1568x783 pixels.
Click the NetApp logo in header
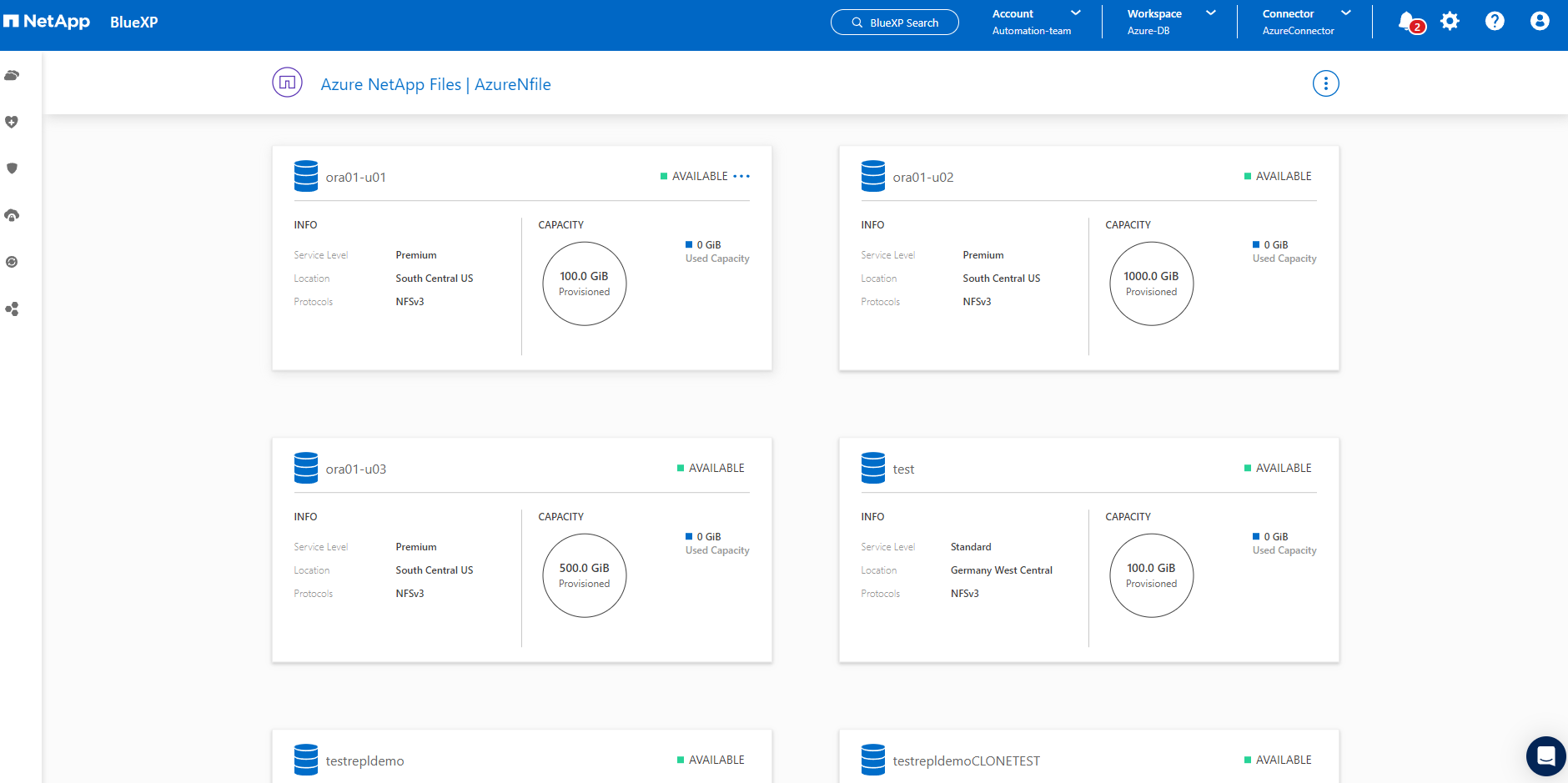48,22
